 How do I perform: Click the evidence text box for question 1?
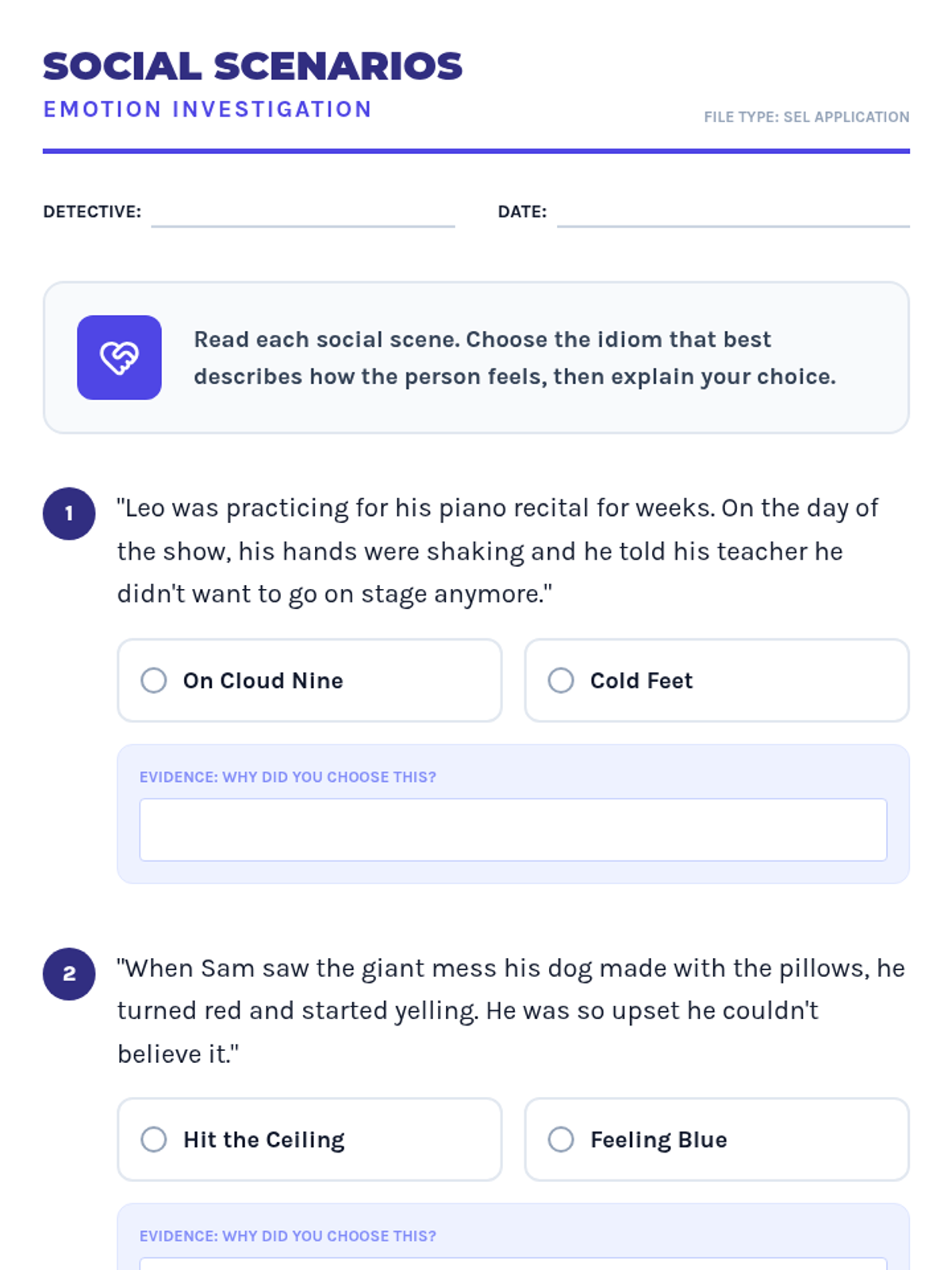tap(512, 829)
